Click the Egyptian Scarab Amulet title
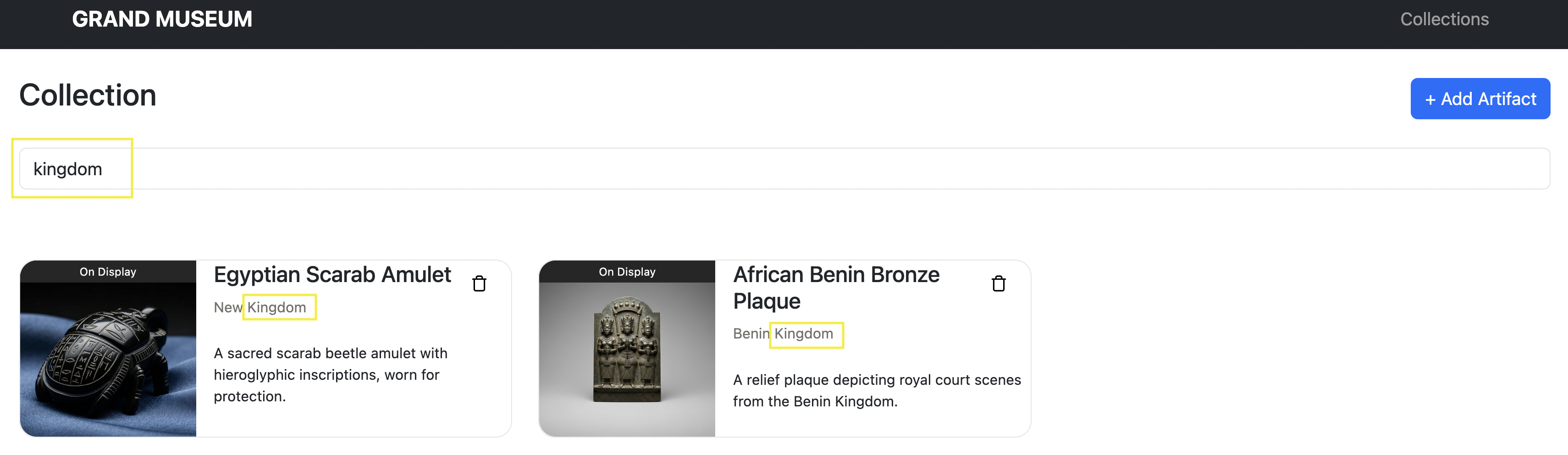This screenshot has height=455, width=1568. 332,275
